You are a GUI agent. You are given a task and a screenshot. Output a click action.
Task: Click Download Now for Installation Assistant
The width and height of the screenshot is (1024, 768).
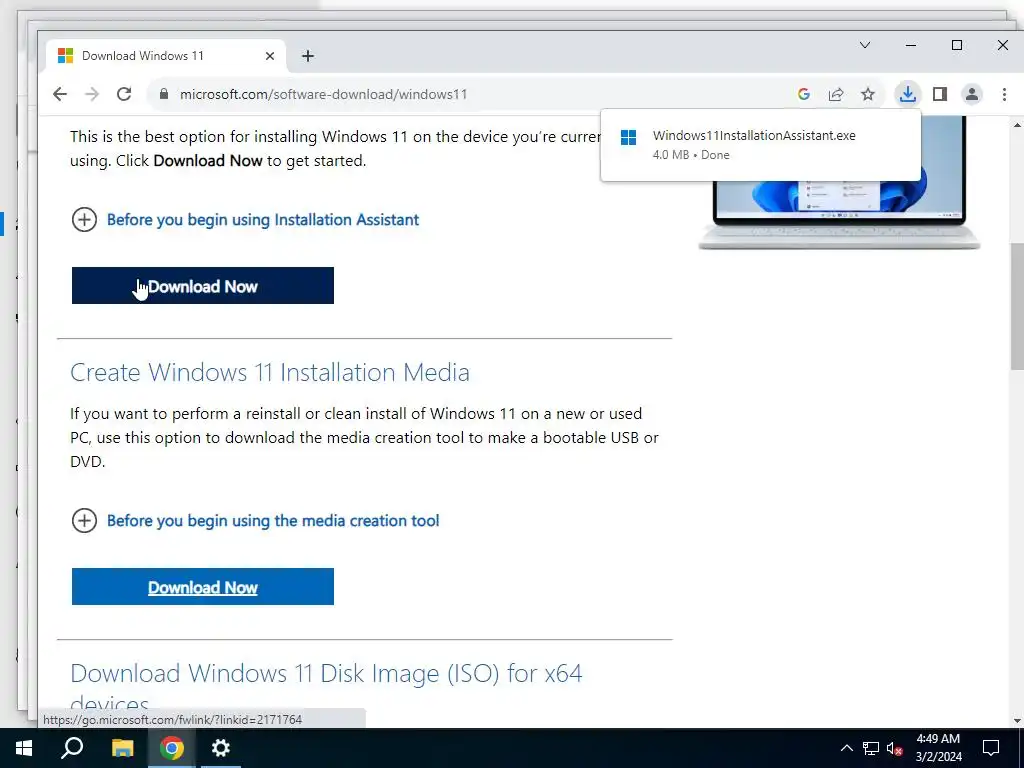click(x=202, y=285)
